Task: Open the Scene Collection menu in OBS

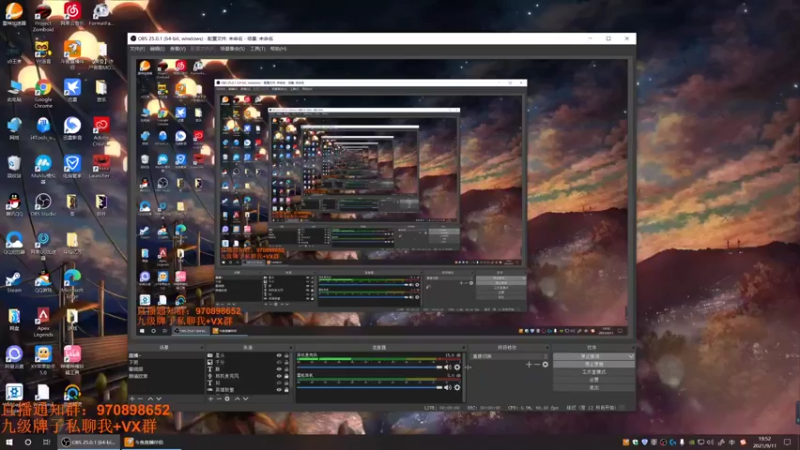Action: coord(233,49)
